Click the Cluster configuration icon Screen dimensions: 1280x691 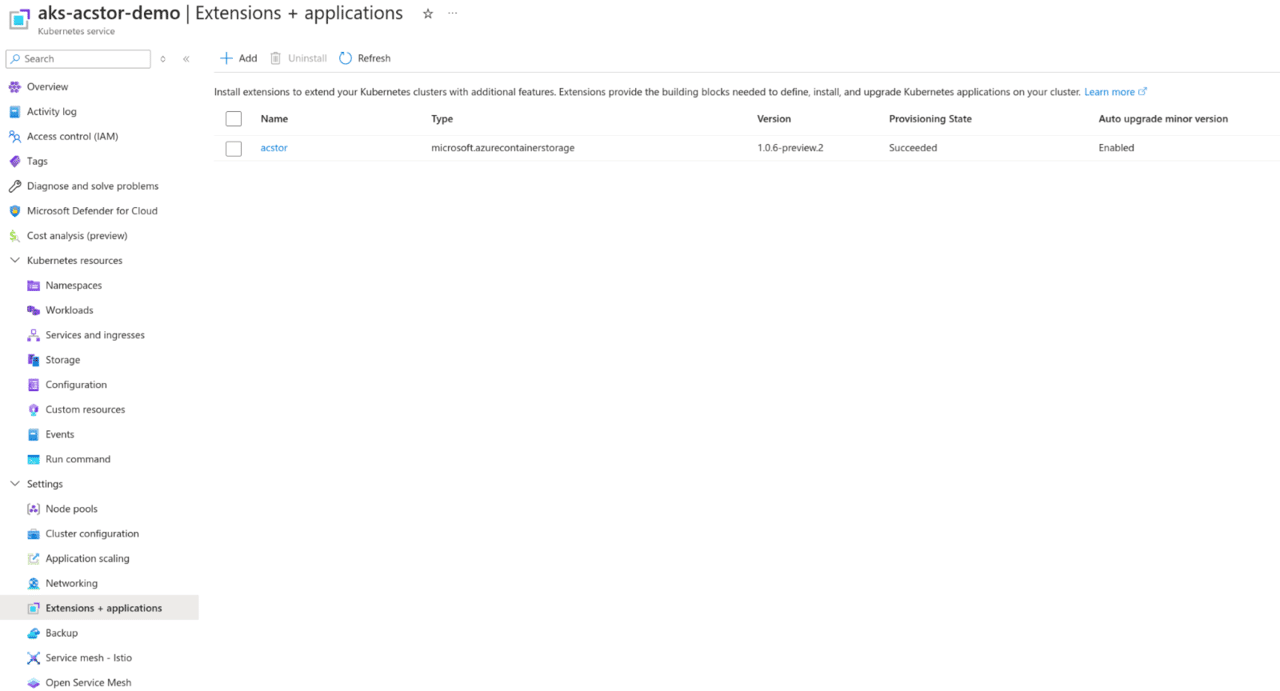pyautogui.click(x=33, y=534)
